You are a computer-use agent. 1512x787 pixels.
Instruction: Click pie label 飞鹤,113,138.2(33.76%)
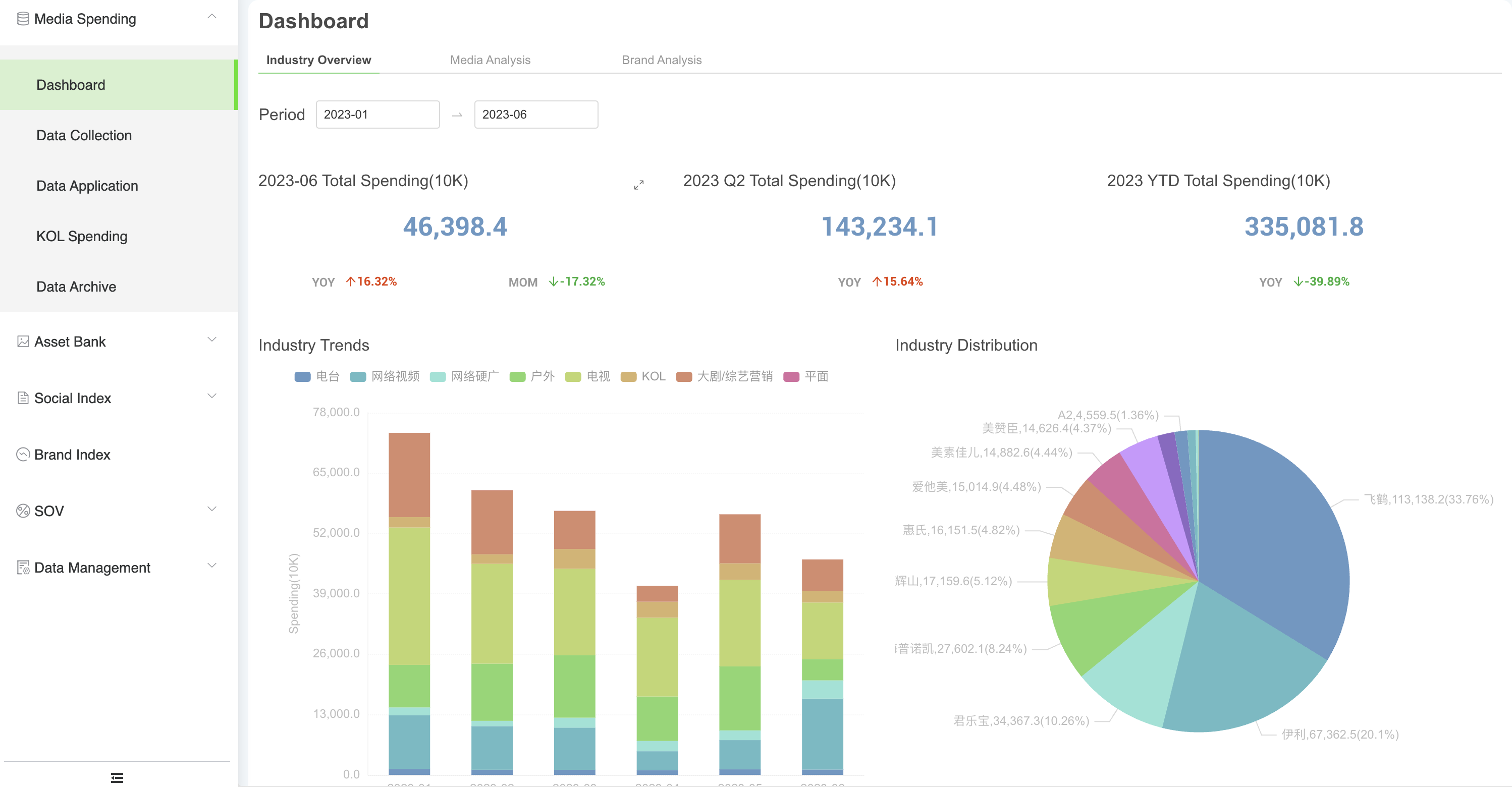pyautogui.click(x=1428, y=499)
